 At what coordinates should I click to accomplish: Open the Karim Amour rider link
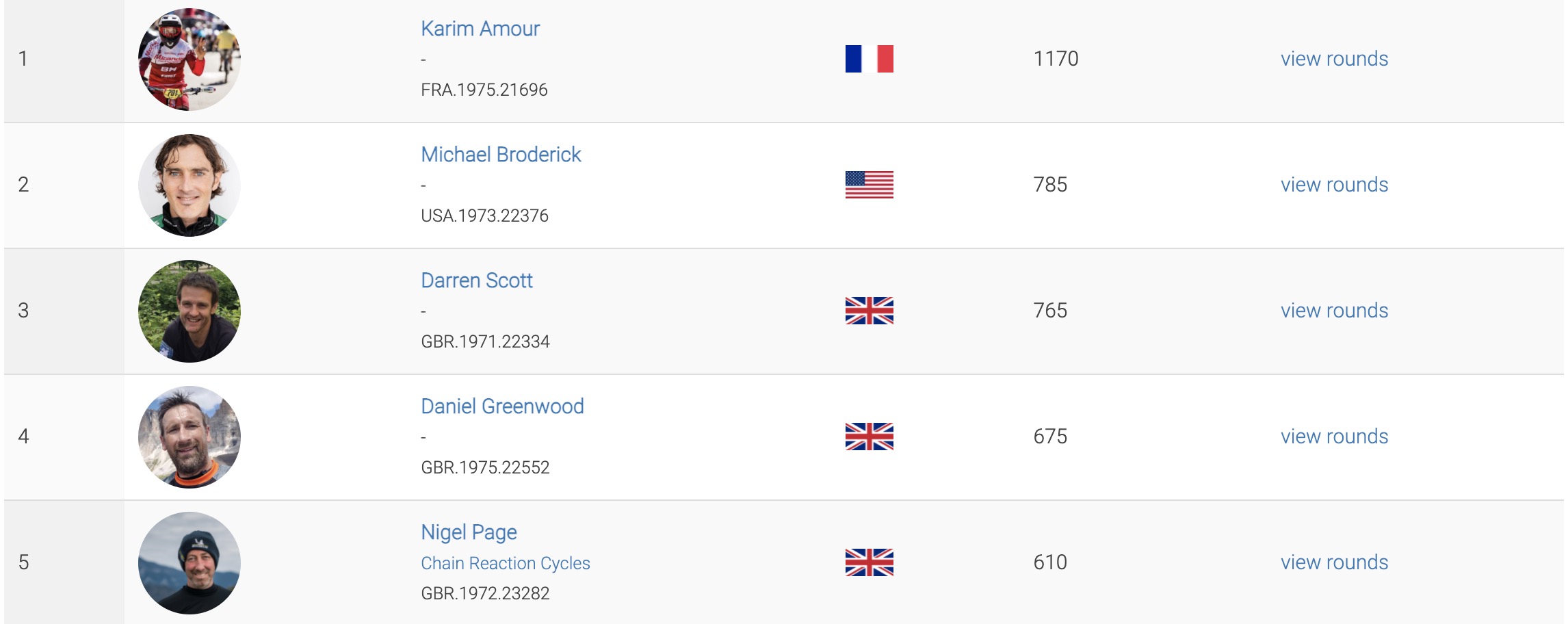pos(480,29)
